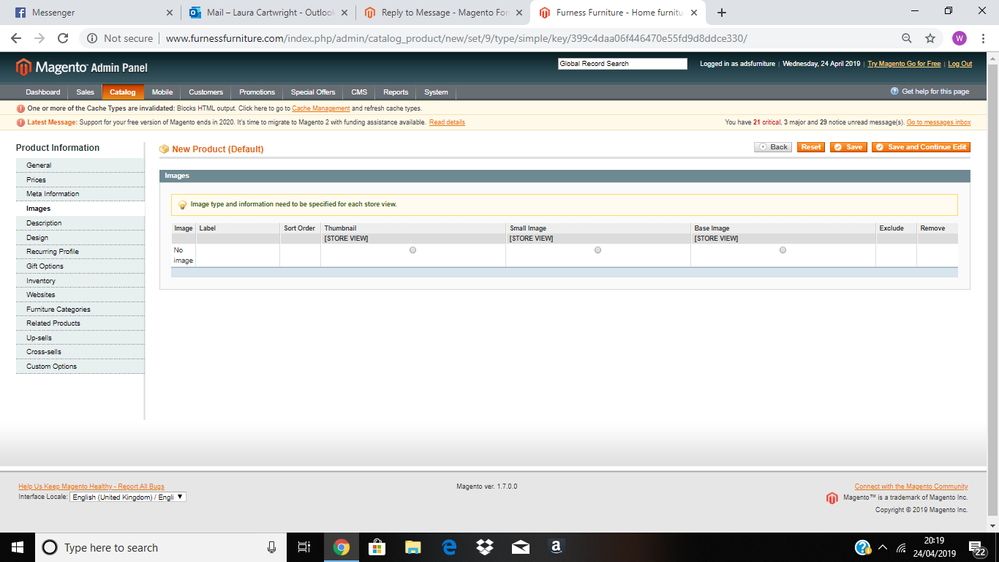Viewport: 999px width, 562px height.
Task: Reload the page with refresh icon
Action: pos(62,38)
